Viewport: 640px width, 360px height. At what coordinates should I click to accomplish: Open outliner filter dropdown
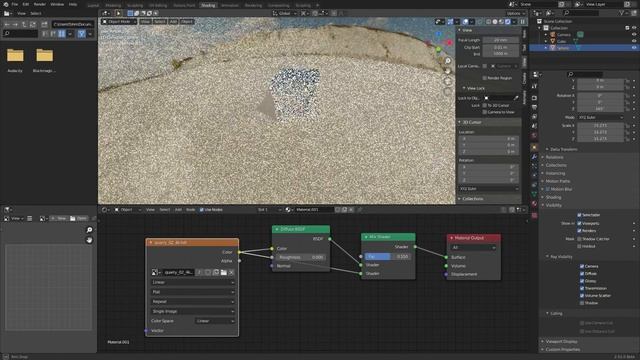[x=623, y=13]
